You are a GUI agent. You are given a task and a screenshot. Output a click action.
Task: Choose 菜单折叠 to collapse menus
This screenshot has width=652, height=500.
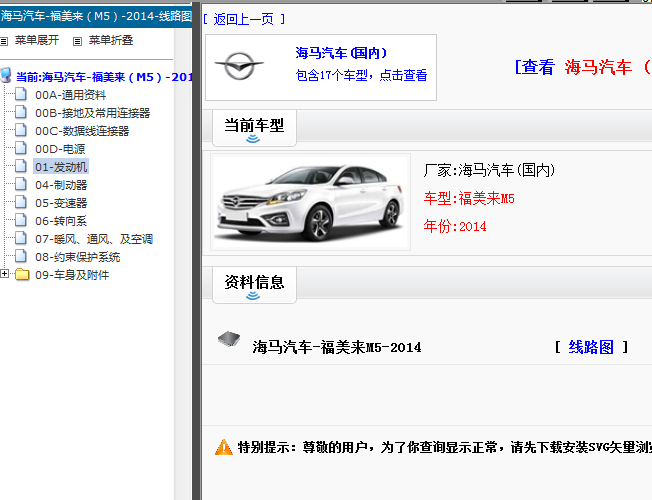coord(111,40)
